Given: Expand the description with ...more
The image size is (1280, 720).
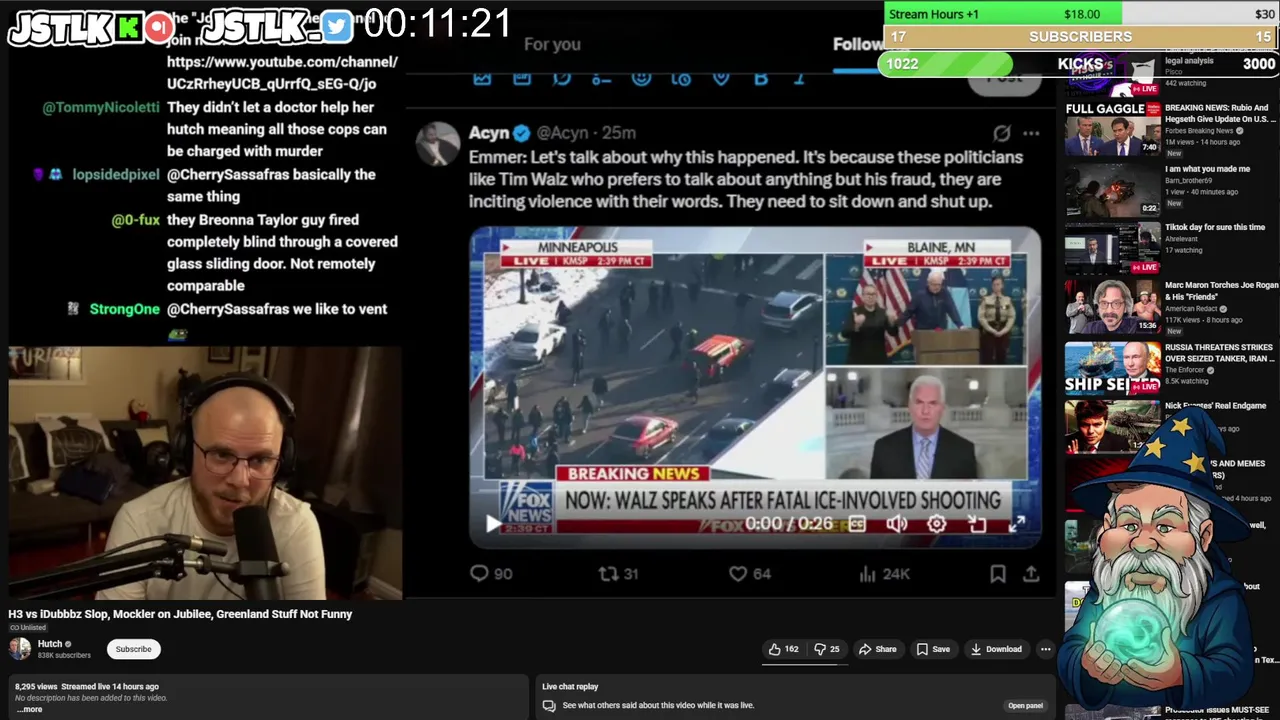Looking at the screenshot, I should (x=30, y=709).
